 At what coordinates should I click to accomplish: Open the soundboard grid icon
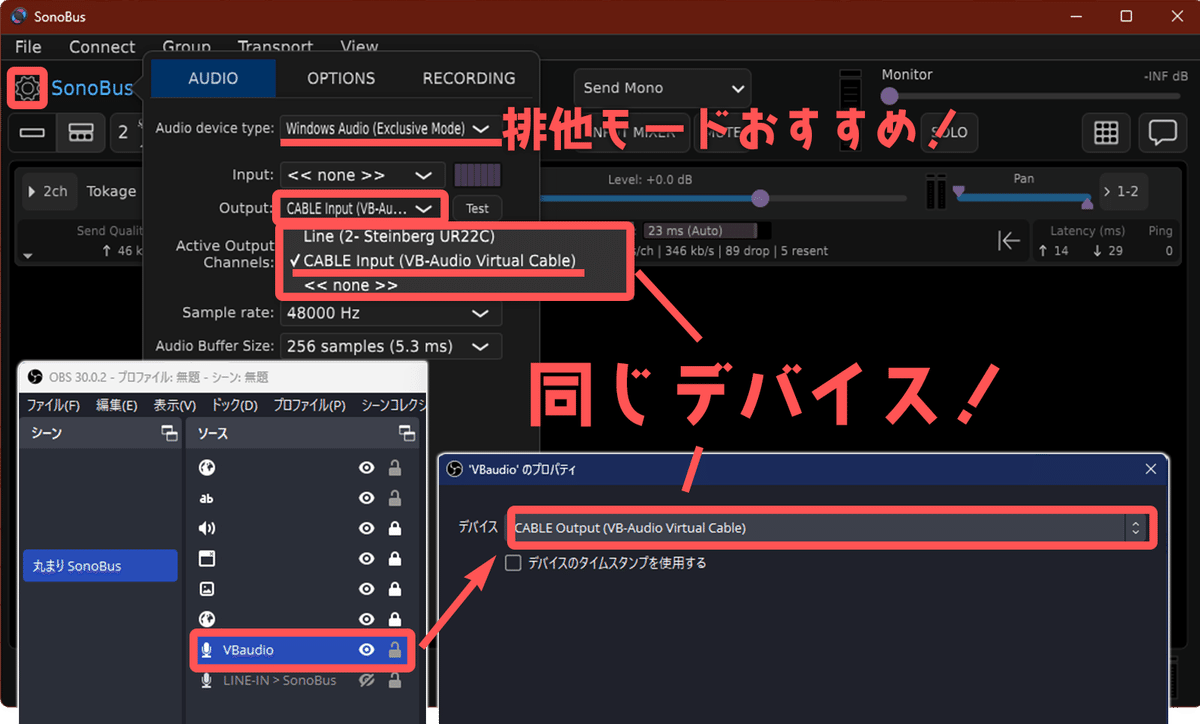click(x=1105, y=132)
